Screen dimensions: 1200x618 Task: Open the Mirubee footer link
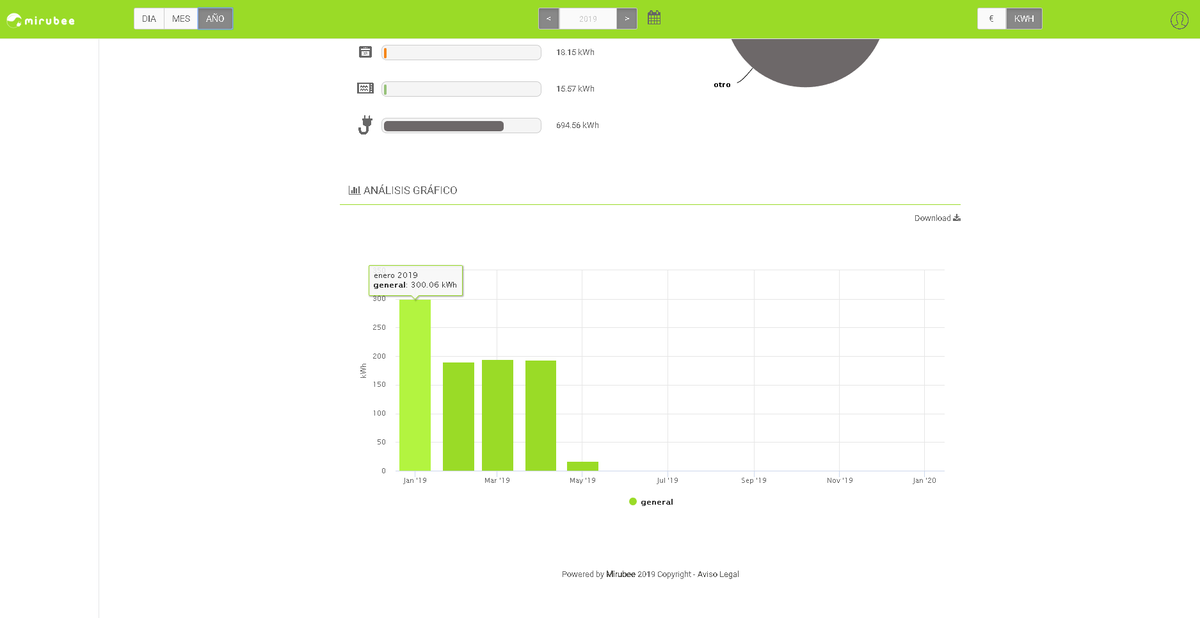click(x=620, y=574)
